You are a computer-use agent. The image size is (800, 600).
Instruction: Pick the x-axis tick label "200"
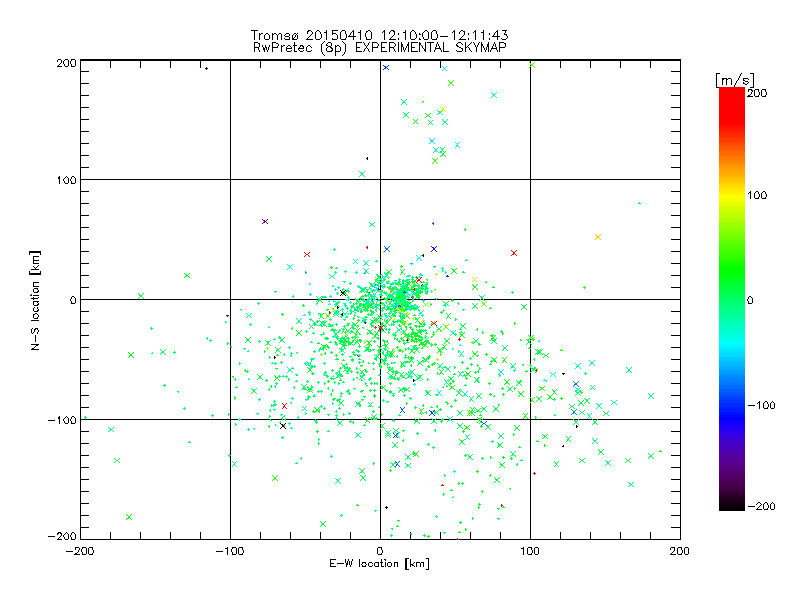[x=680, y=551]
